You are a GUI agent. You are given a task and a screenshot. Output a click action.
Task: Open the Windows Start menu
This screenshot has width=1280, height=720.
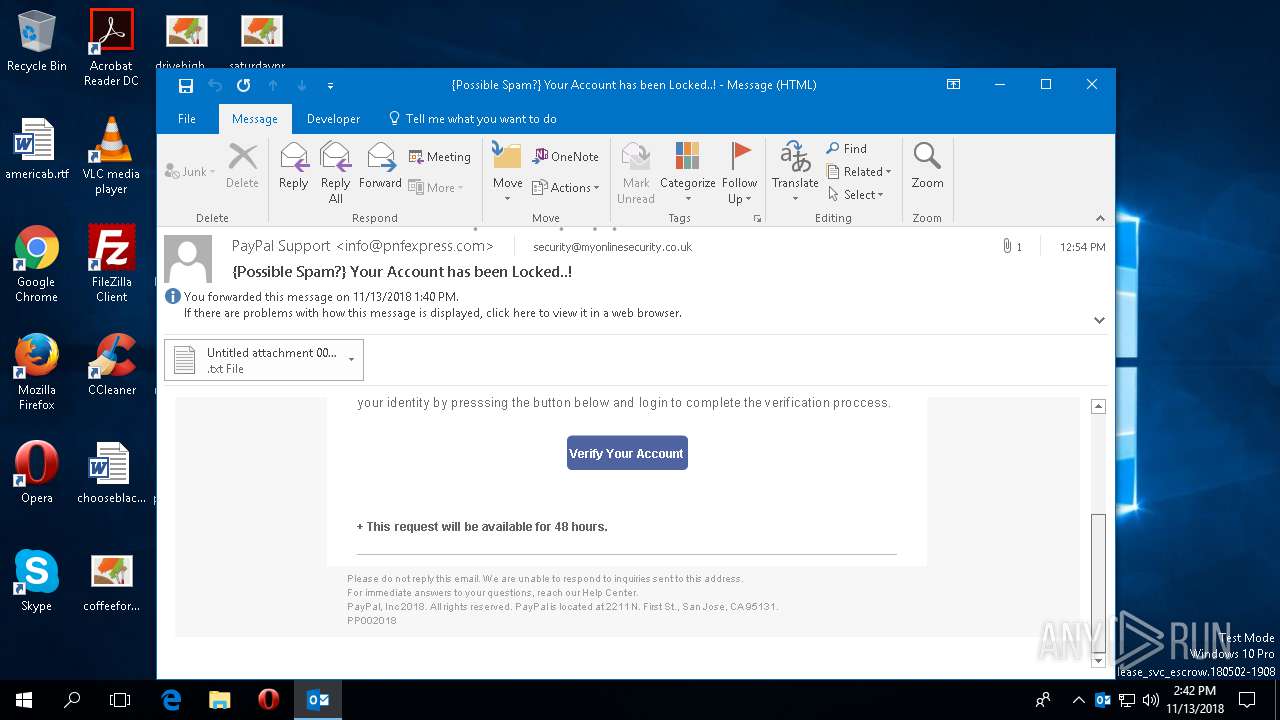pos(24,700)
